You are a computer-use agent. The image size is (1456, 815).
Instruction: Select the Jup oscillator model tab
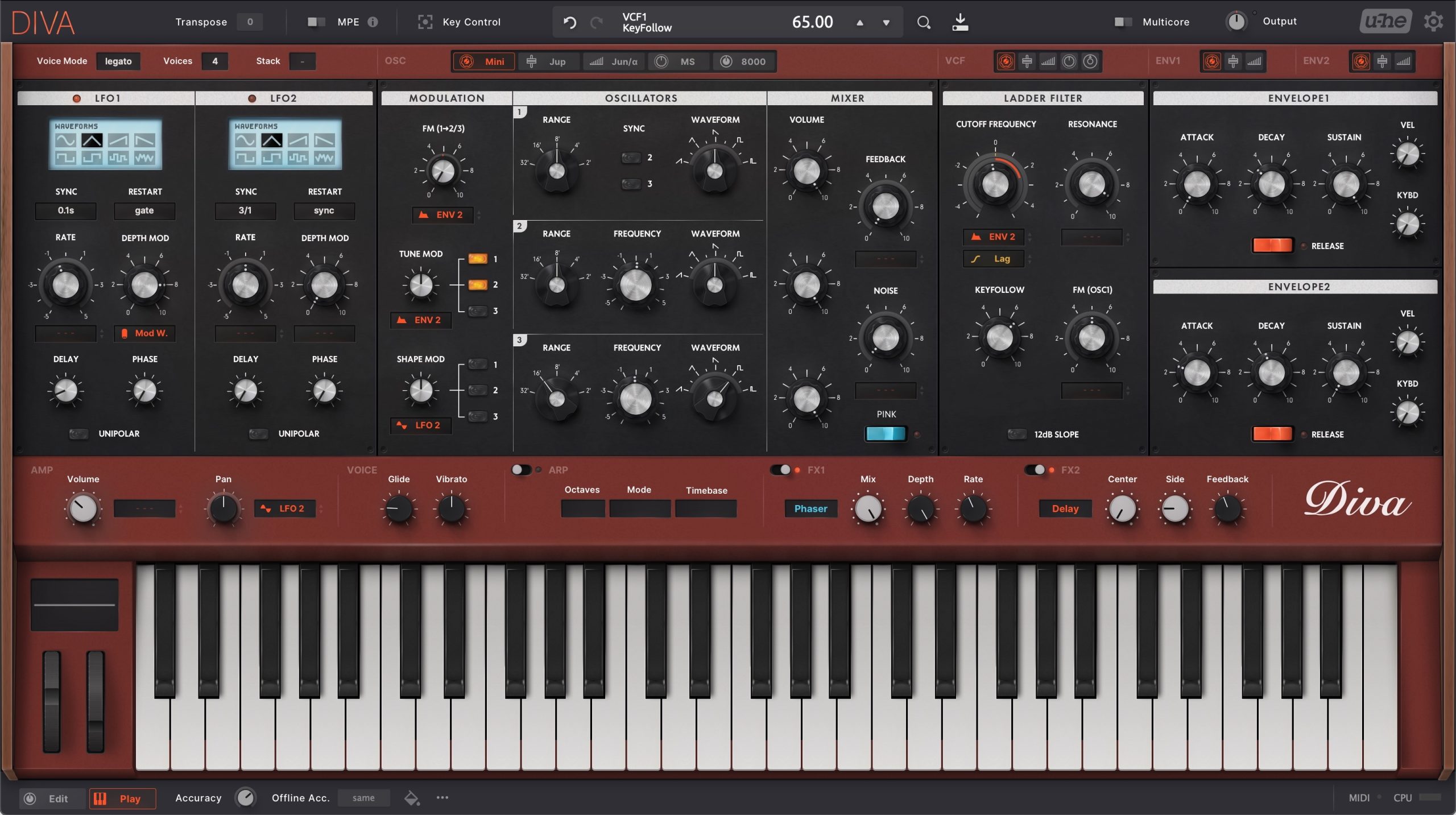(x=548, y=61)
